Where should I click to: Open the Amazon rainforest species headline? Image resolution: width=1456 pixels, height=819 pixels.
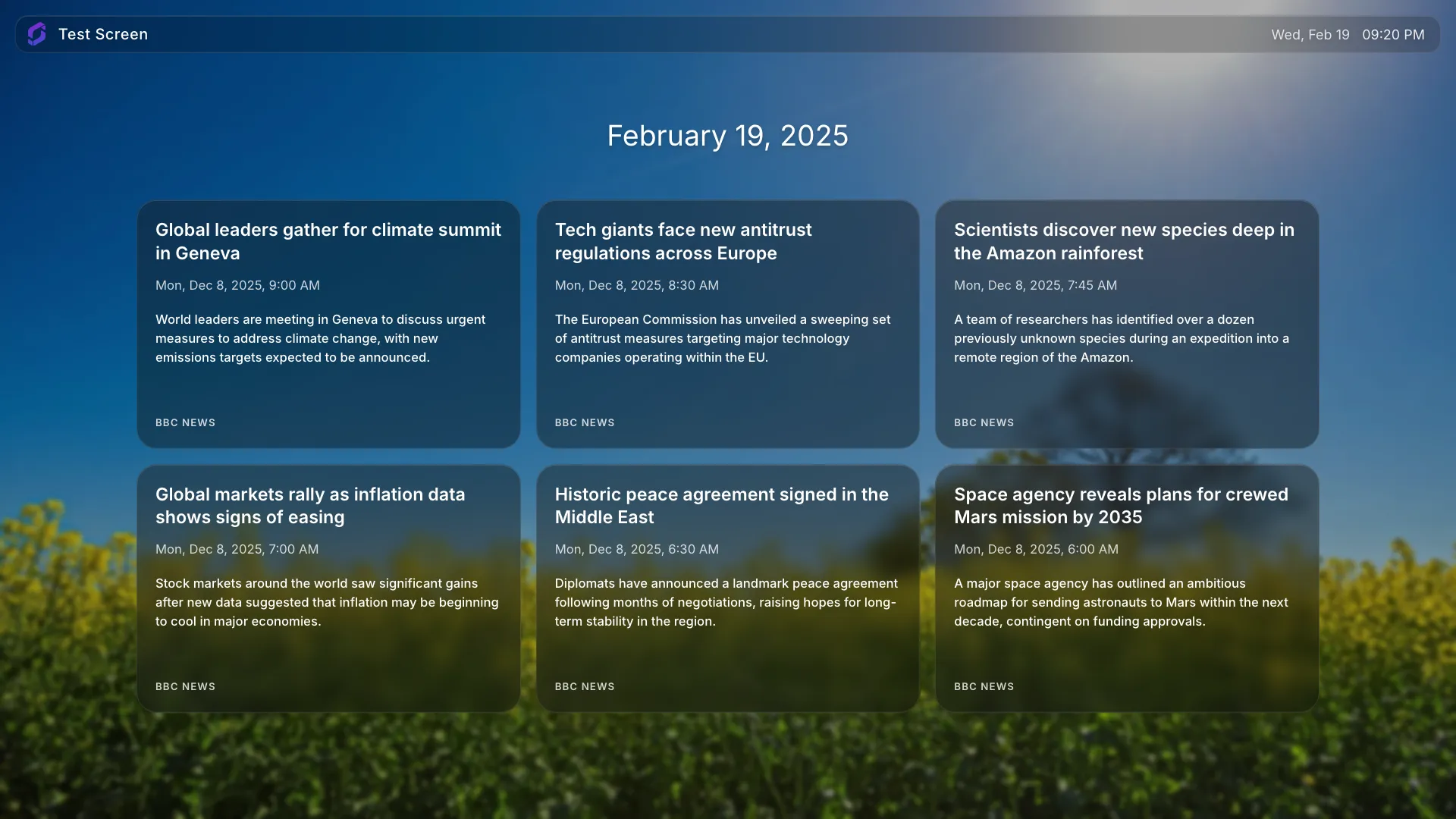click(x=1124, y=241)
